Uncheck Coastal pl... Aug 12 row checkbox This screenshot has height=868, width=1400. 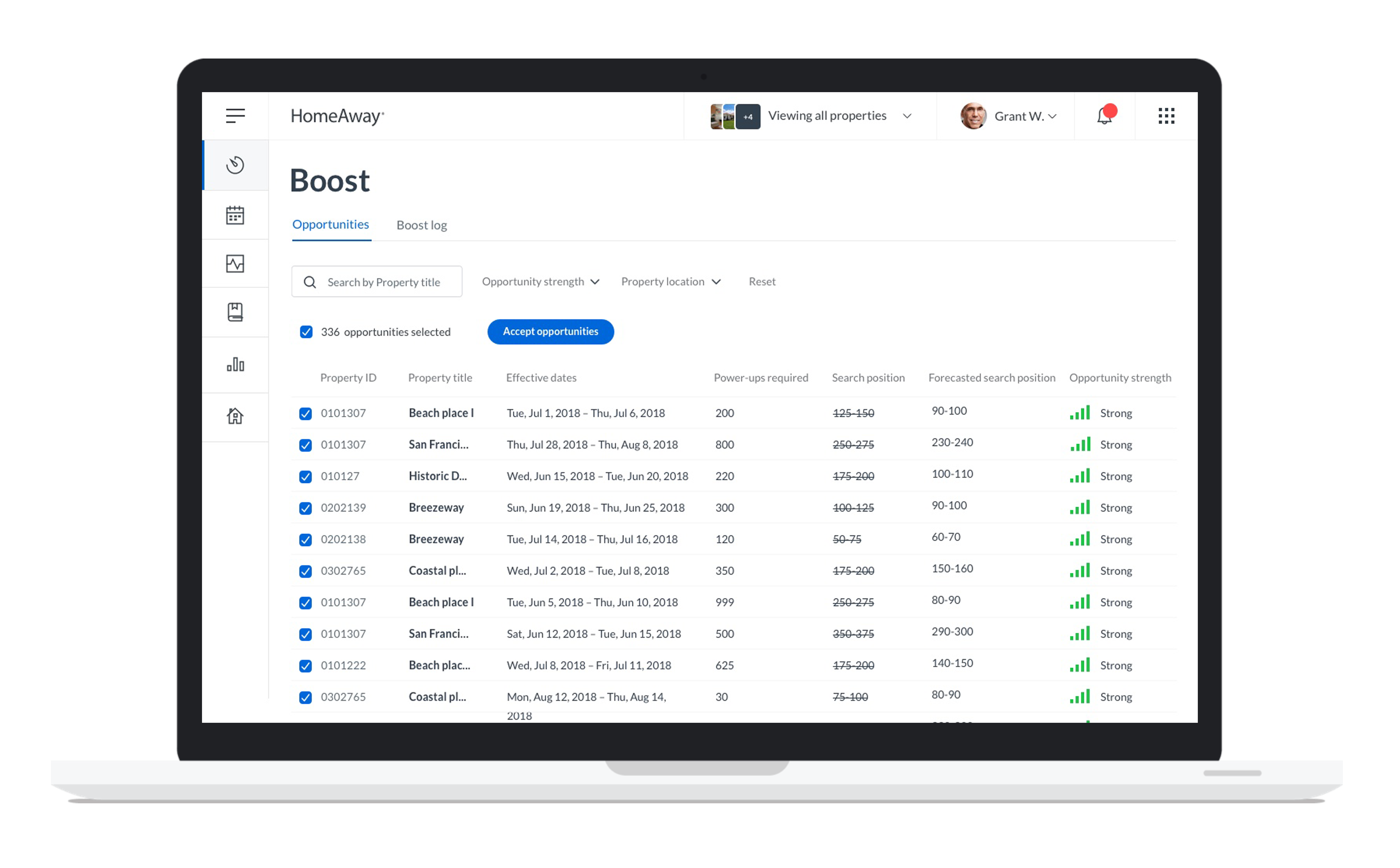[x=305, y=698]
